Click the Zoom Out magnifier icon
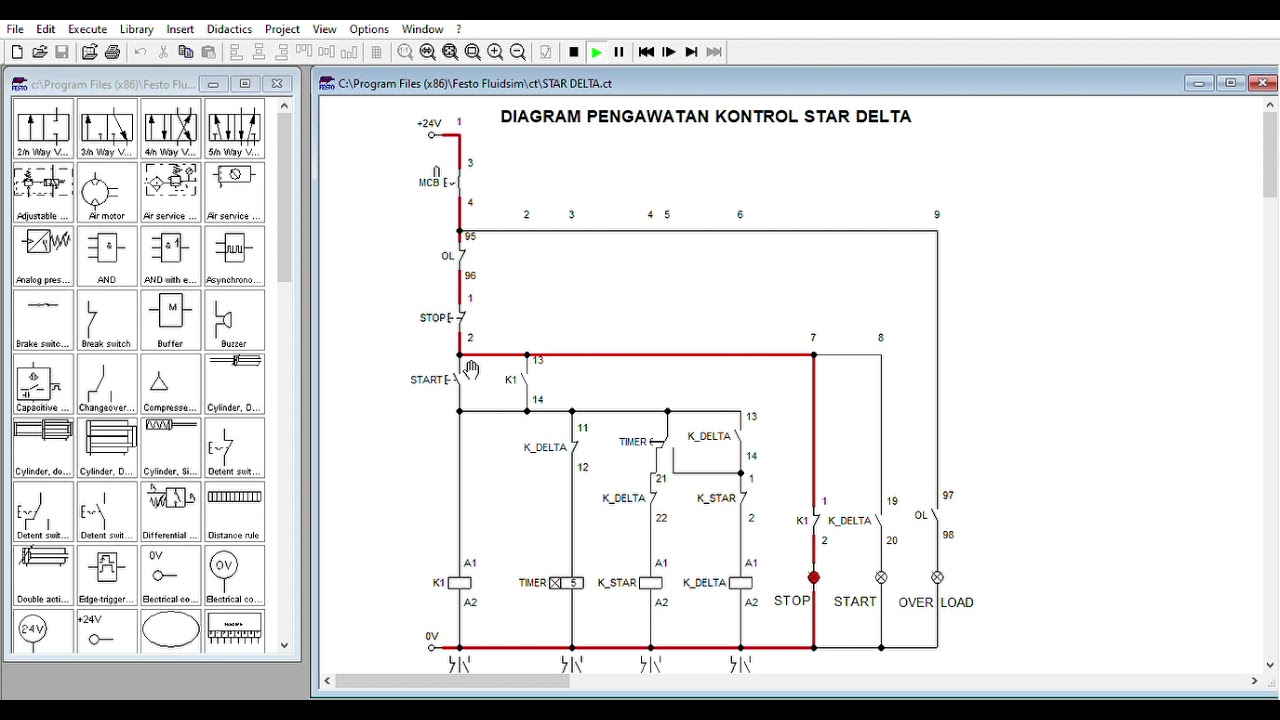The height and width of the screenshot is (720, 1280). (518, 52)
